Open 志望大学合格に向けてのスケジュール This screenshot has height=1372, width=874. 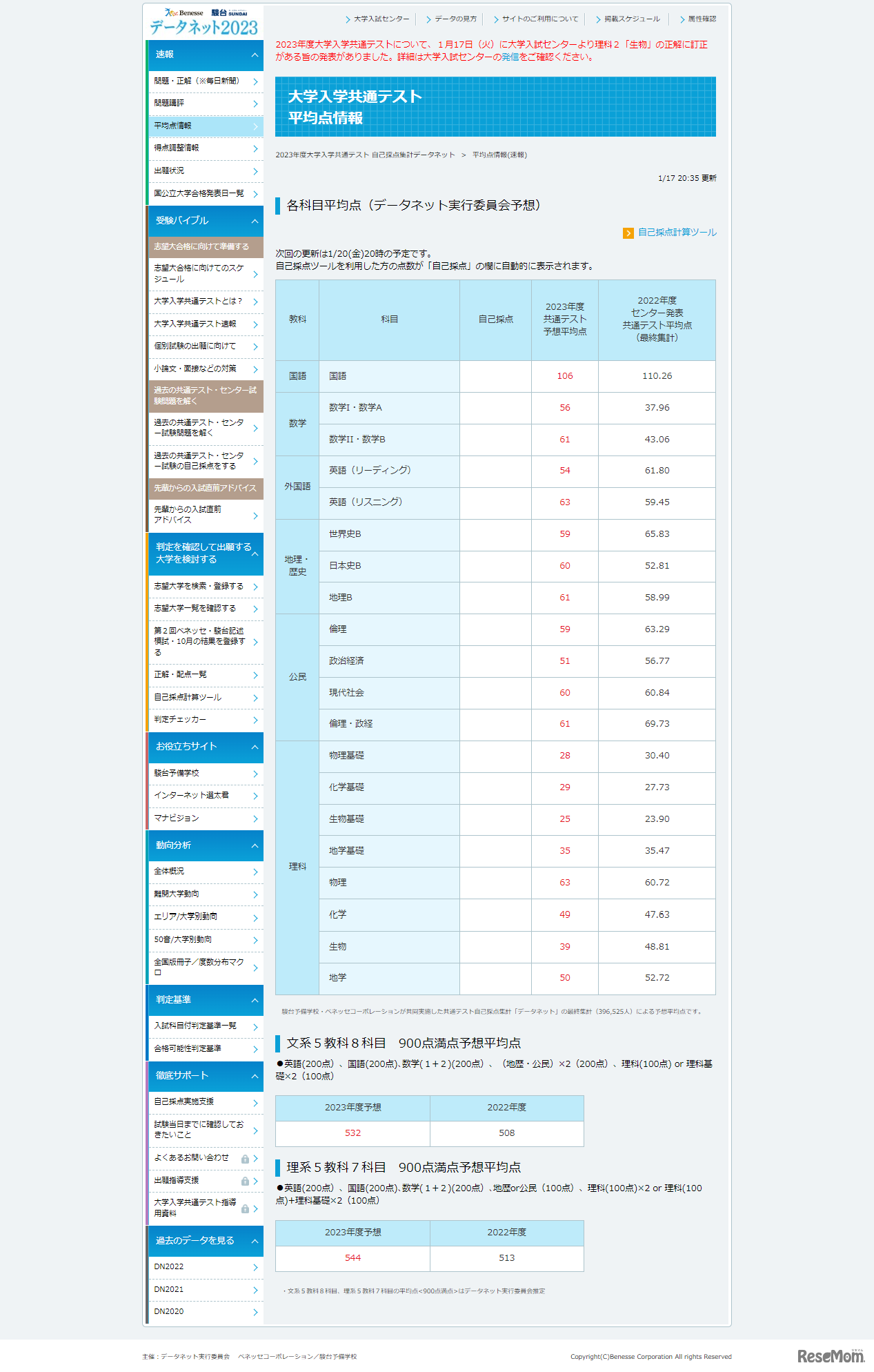[x=205, y=274]
